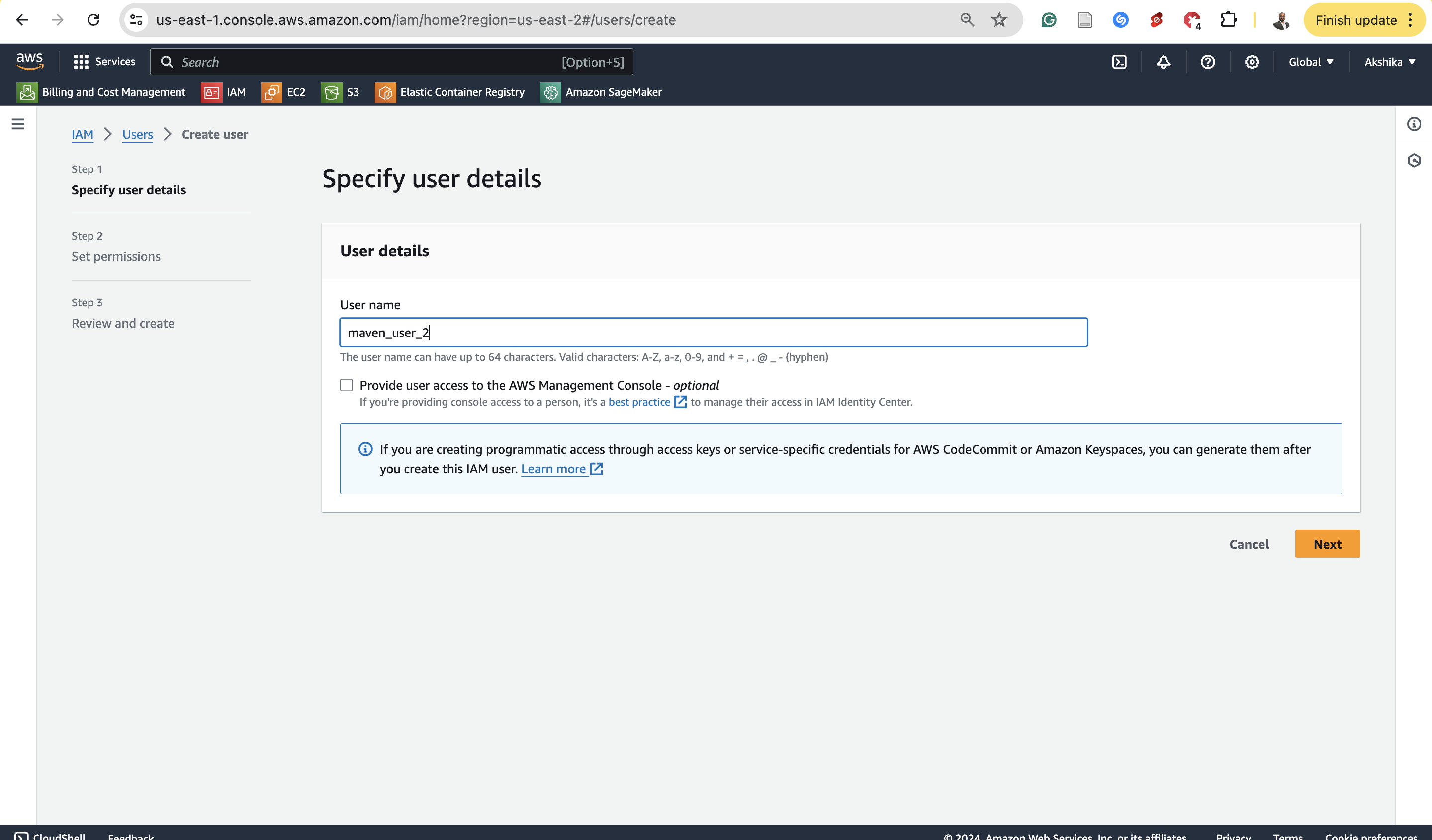Enable AWS Management Console access checkbox

[x=346, y=385]
